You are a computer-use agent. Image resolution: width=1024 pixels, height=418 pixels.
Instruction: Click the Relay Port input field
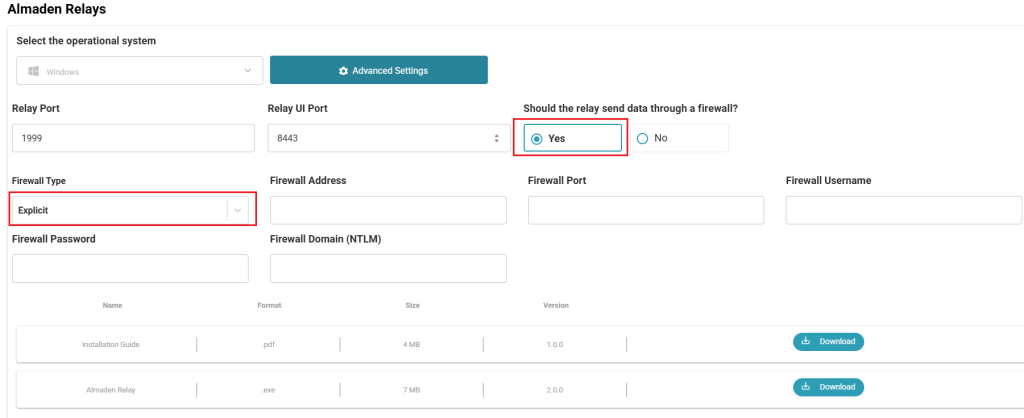[x=133, y=138]
